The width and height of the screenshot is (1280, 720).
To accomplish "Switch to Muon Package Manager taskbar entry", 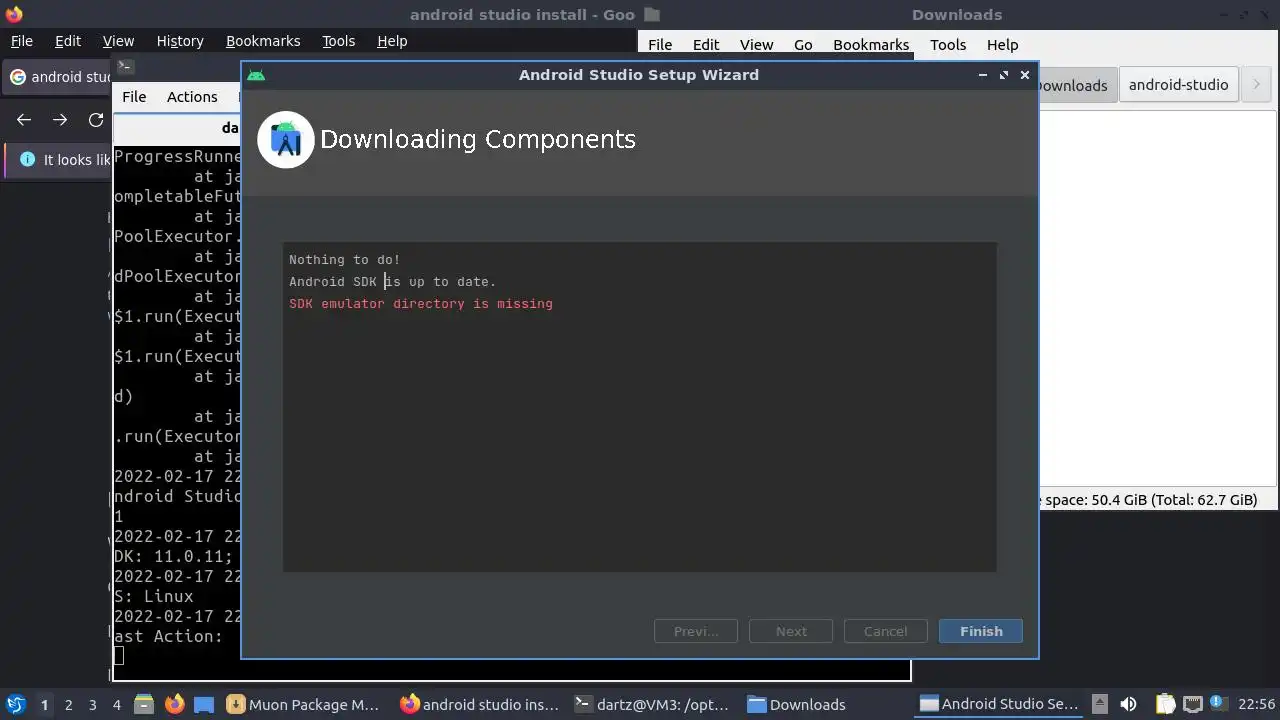I will (x=304, y=704).
